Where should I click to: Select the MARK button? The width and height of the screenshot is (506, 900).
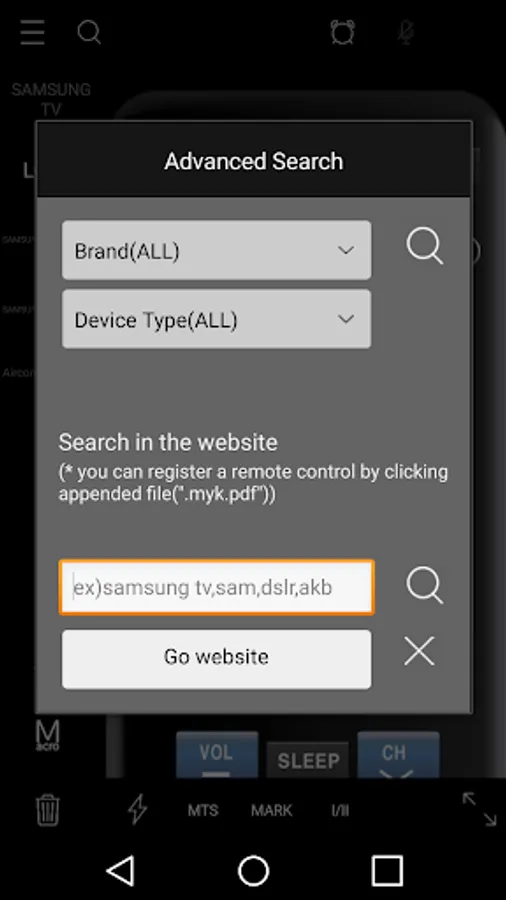(272, 810)
